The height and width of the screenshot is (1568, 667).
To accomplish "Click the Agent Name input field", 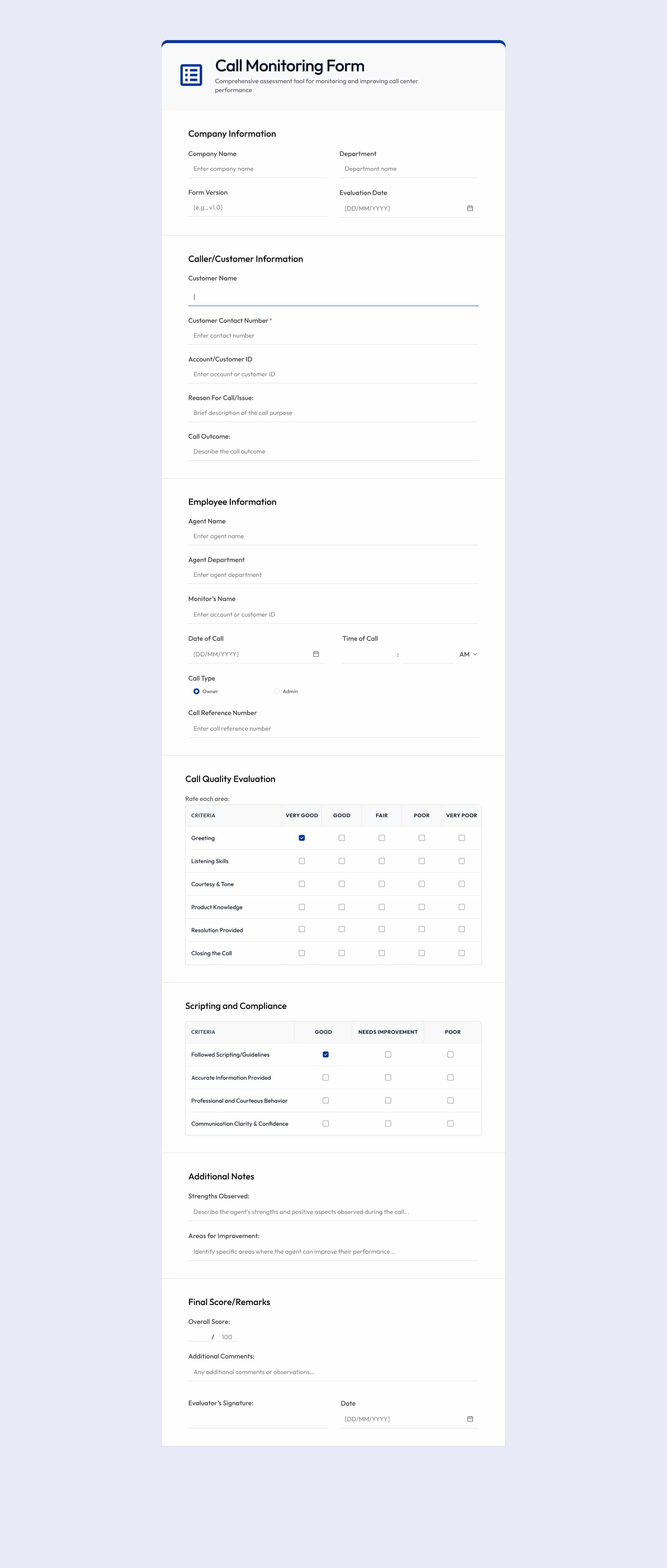I will 333,536.
